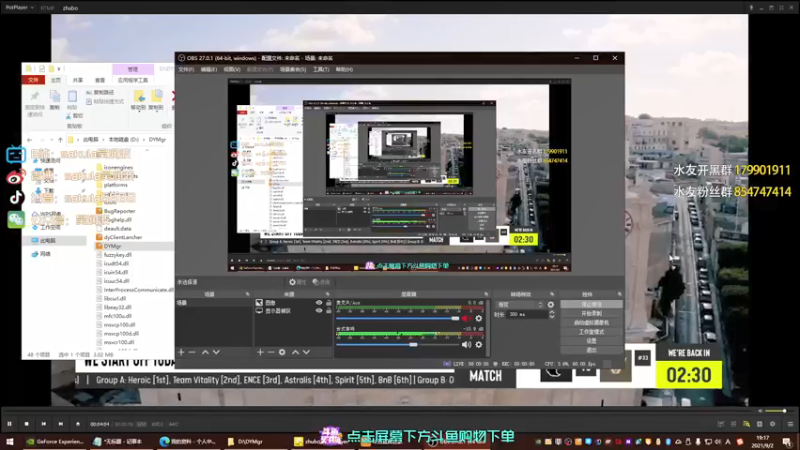Click 属性 button above the scenes panel

tap(297, 282)
